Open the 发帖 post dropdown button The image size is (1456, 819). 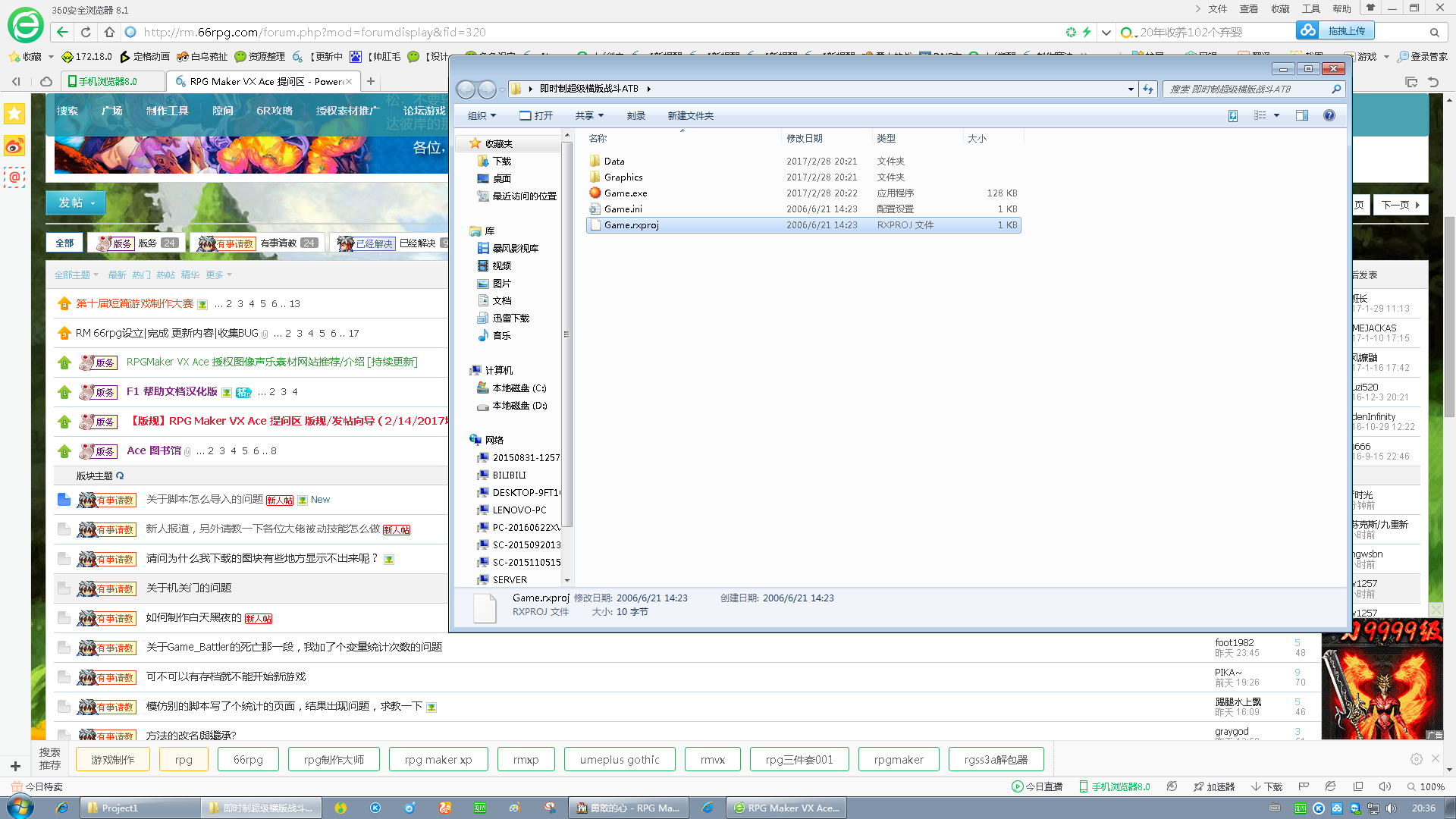click(76, 202)
